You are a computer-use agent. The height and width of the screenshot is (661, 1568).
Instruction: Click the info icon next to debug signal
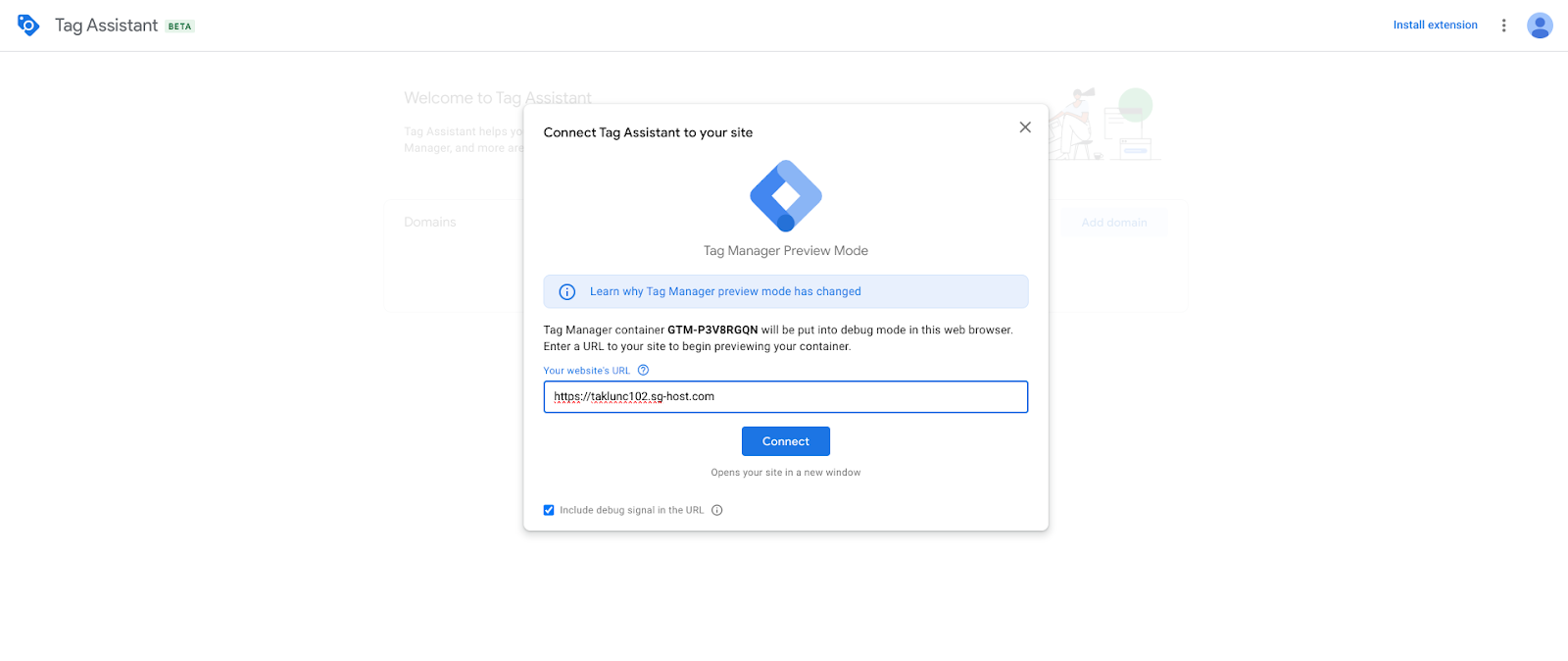(717, 511)
